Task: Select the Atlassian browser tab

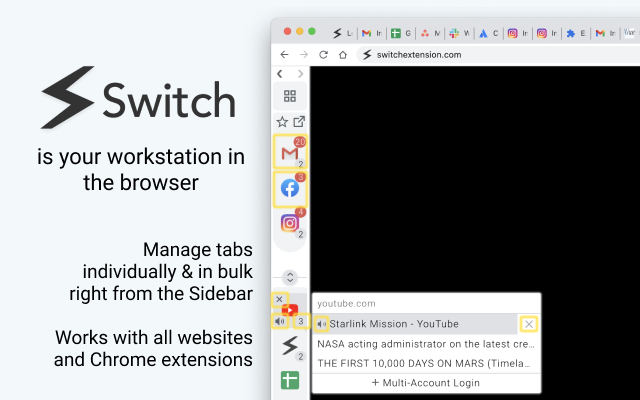Action: [x=488, y=33]
